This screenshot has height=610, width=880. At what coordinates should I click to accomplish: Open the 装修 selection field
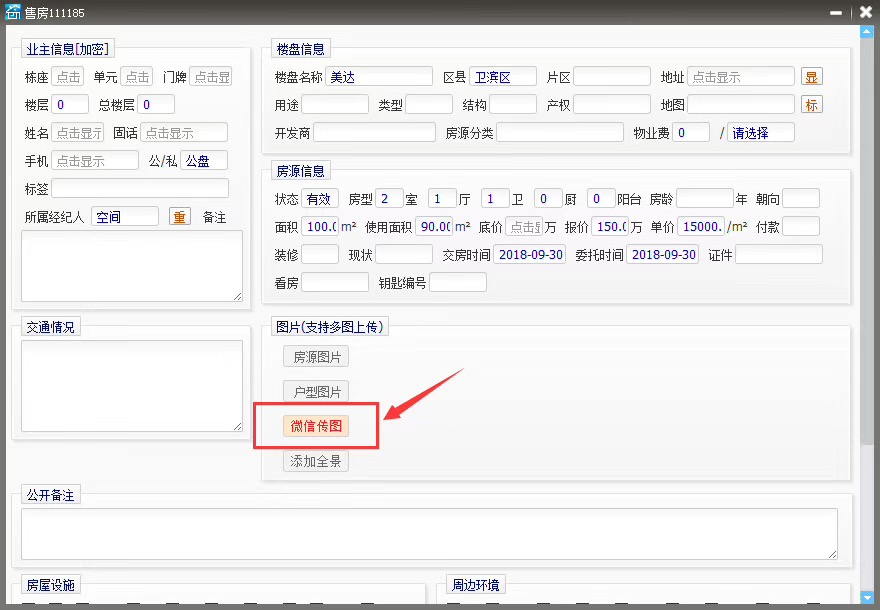pos(320,255)
